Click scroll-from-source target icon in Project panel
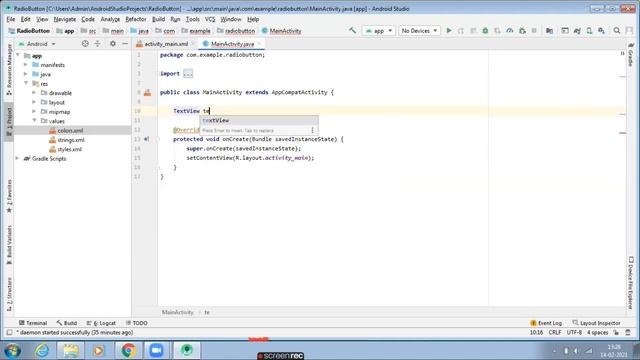The width and height of the screenshot is (640, 360). pos(85,44)
